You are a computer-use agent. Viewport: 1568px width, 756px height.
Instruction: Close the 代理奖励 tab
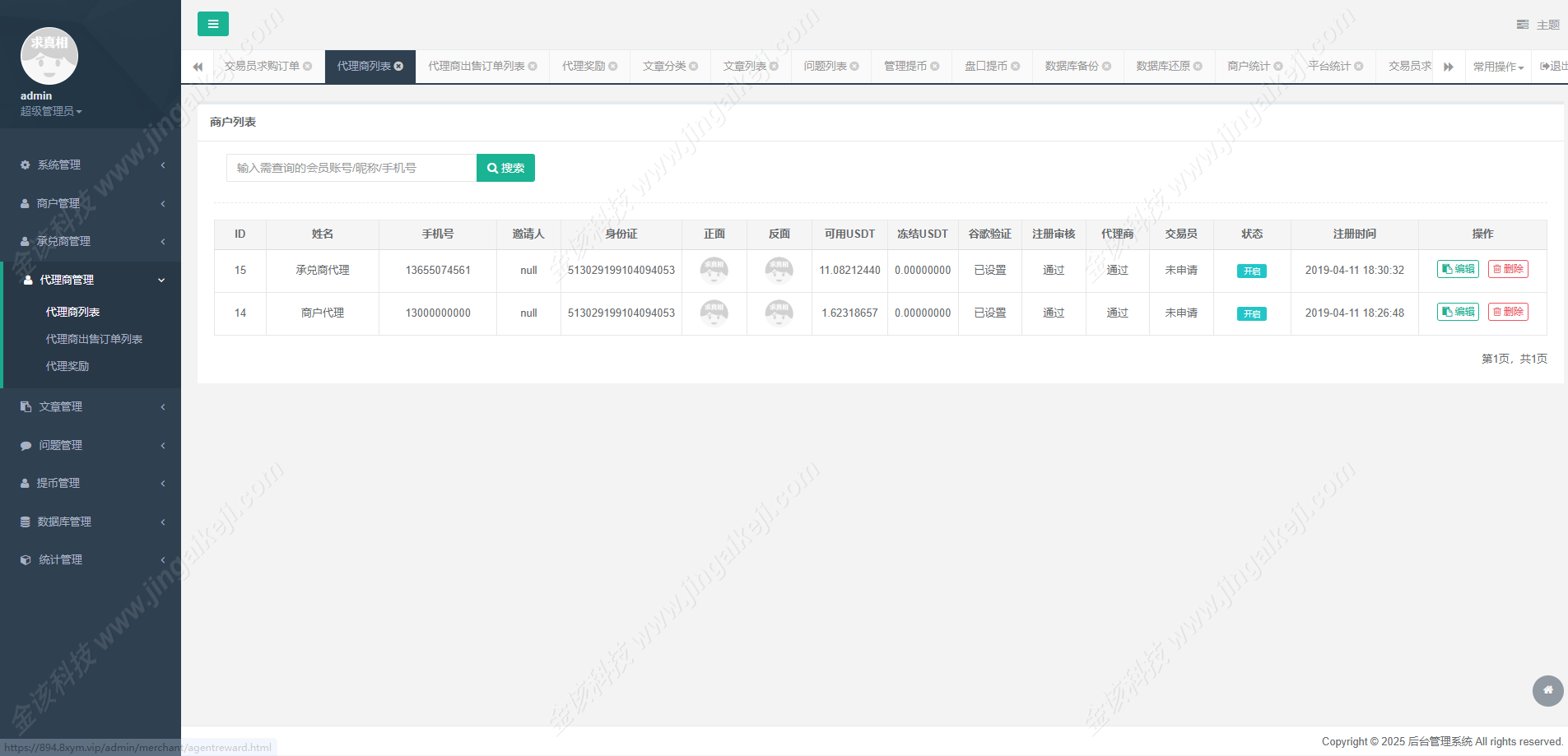tap(613, 67)
